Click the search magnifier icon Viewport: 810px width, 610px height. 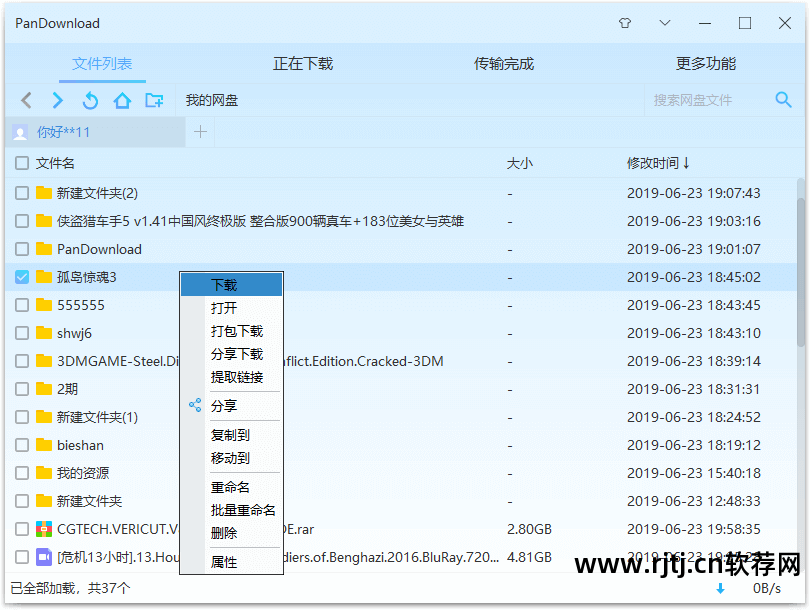pyautogui.click(x=784, y=99)
